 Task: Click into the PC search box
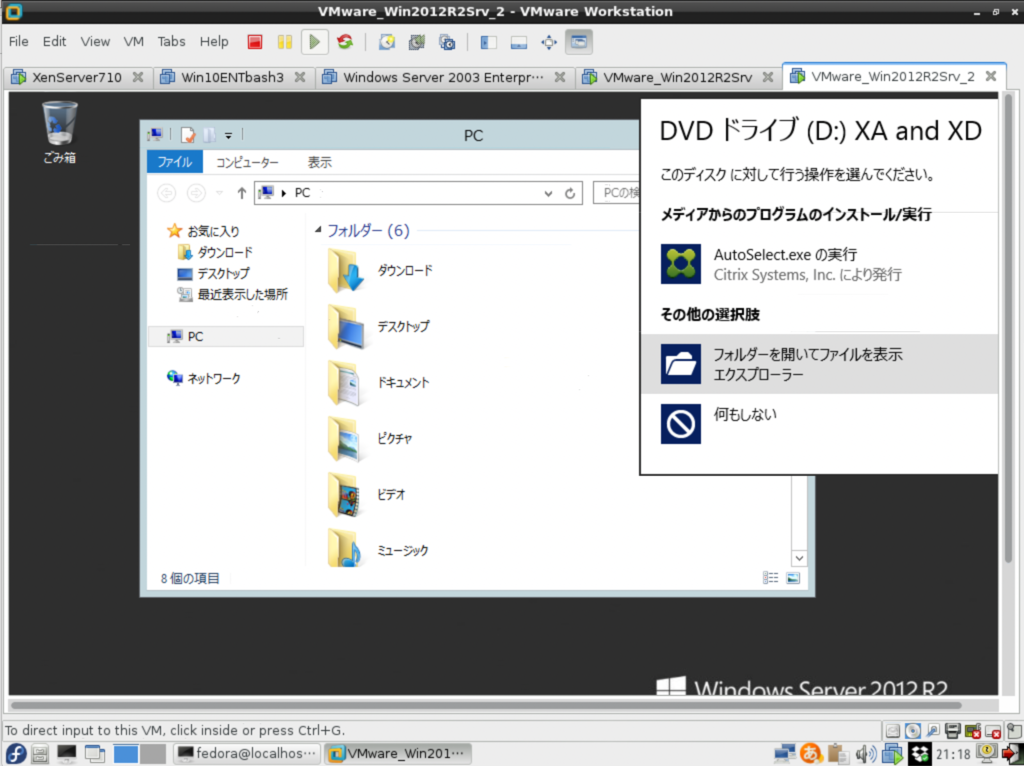pos(617,193)
